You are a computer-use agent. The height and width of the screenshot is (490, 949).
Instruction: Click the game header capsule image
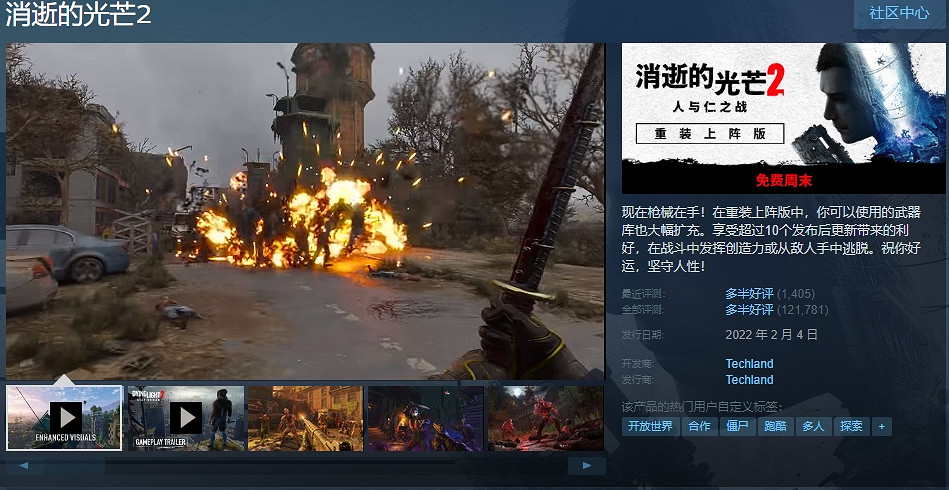click(783, 118)
